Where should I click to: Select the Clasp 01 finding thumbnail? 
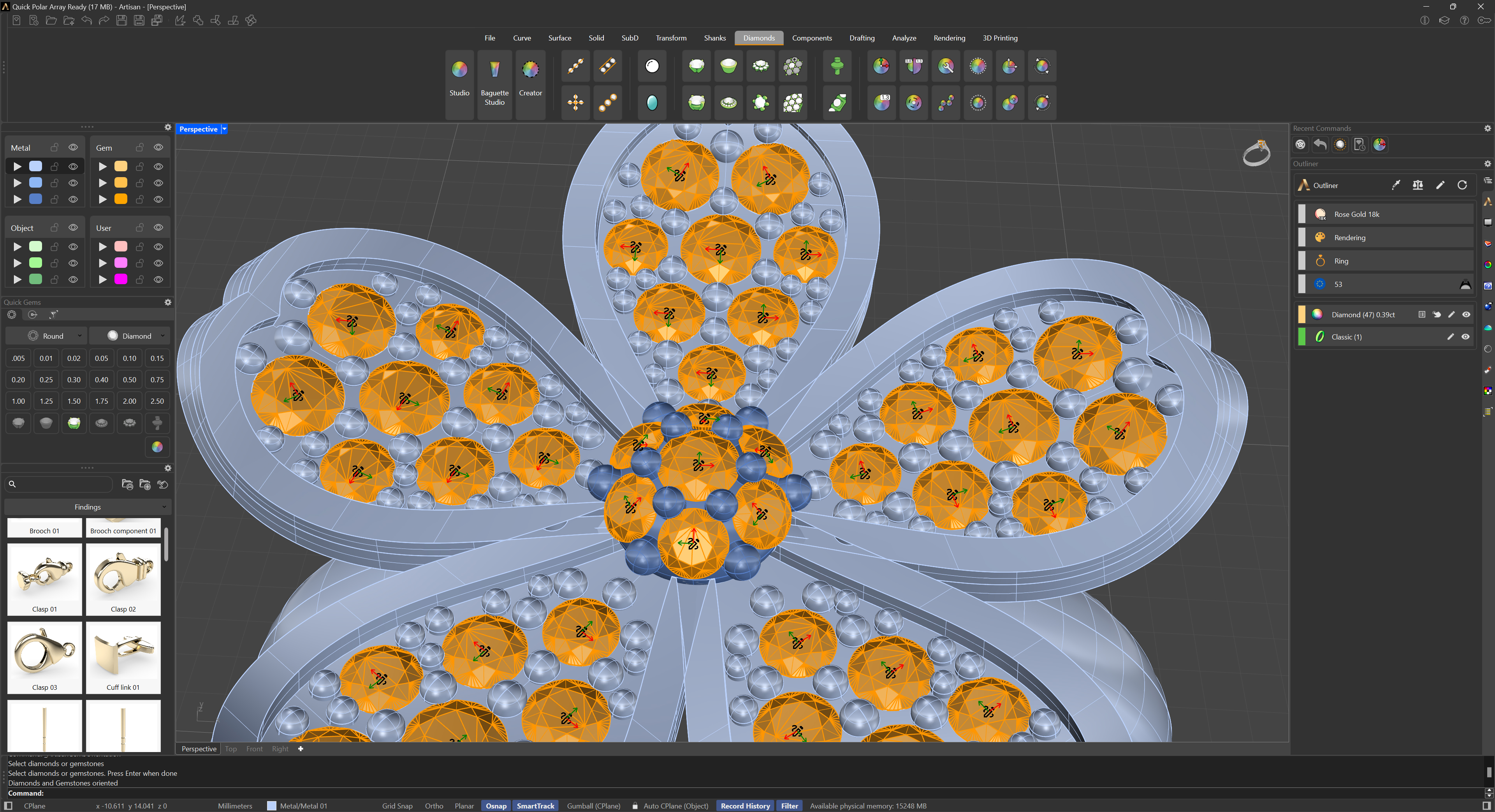click(x=45, y=579)
